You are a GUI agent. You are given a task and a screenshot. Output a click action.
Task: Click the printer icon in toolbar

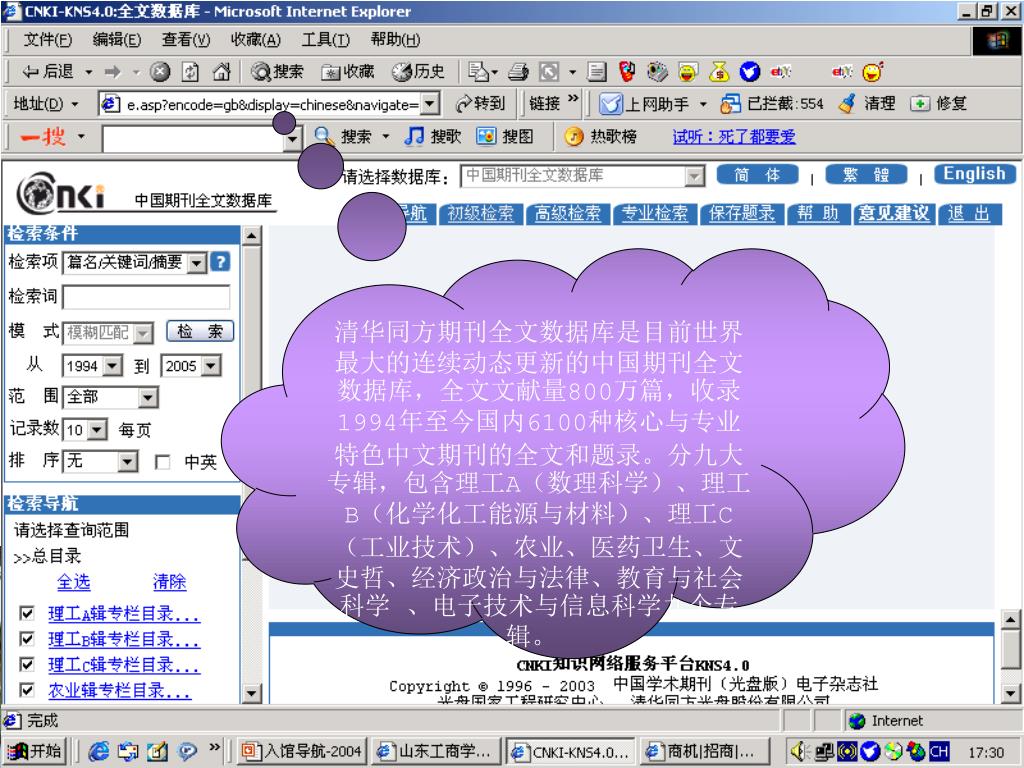(518, 71)
